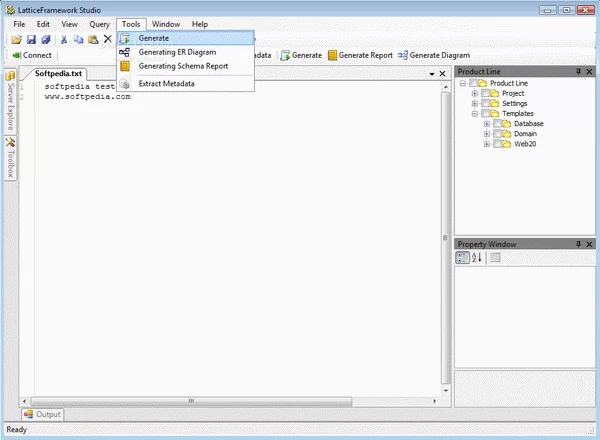Click Generate Report in the toolbar
The height and width of the screenshot is (440, 600).
(360, 55)
